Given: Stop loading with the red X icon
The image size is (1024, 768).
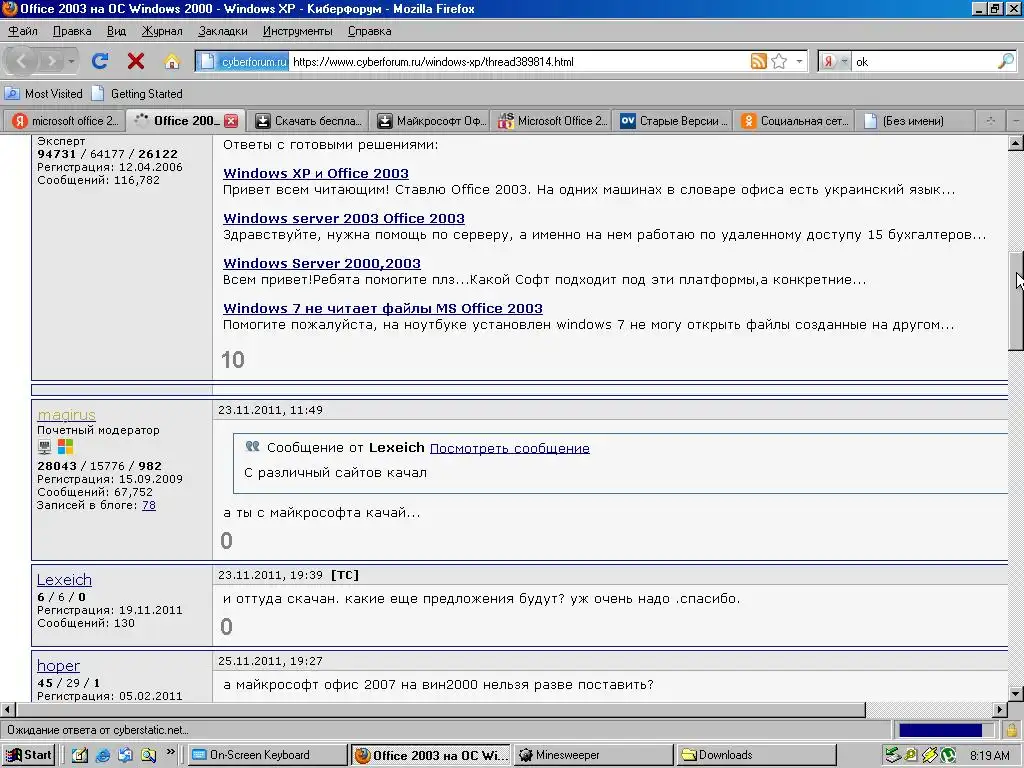Looking at the screenshot, I should (x=136, y=61).
